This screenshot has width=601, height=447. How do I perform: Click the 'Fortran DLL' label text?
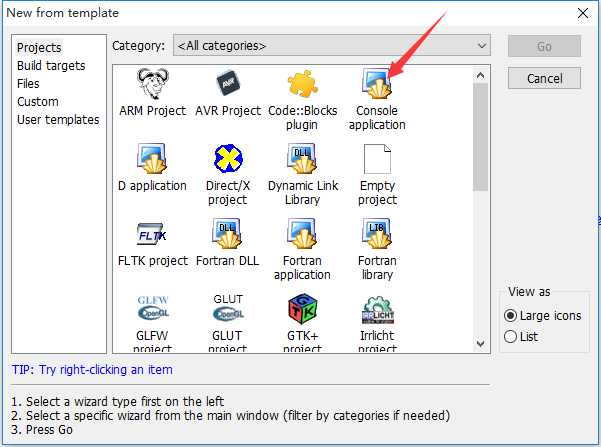coord(228,261)
